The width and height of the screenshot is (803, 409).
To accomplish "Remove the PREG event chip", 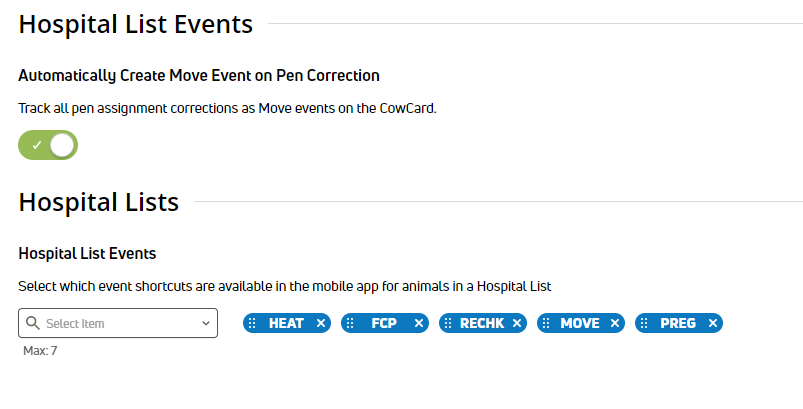I will pyautogui.click(x=712, y=323).
